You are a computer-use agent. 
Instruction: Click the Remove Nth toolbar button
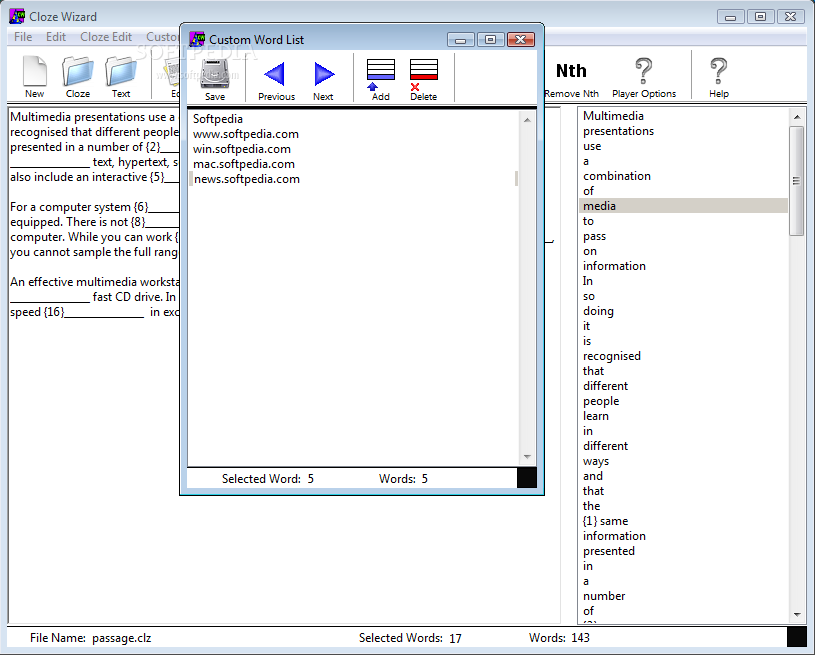(x=572, y=79)
